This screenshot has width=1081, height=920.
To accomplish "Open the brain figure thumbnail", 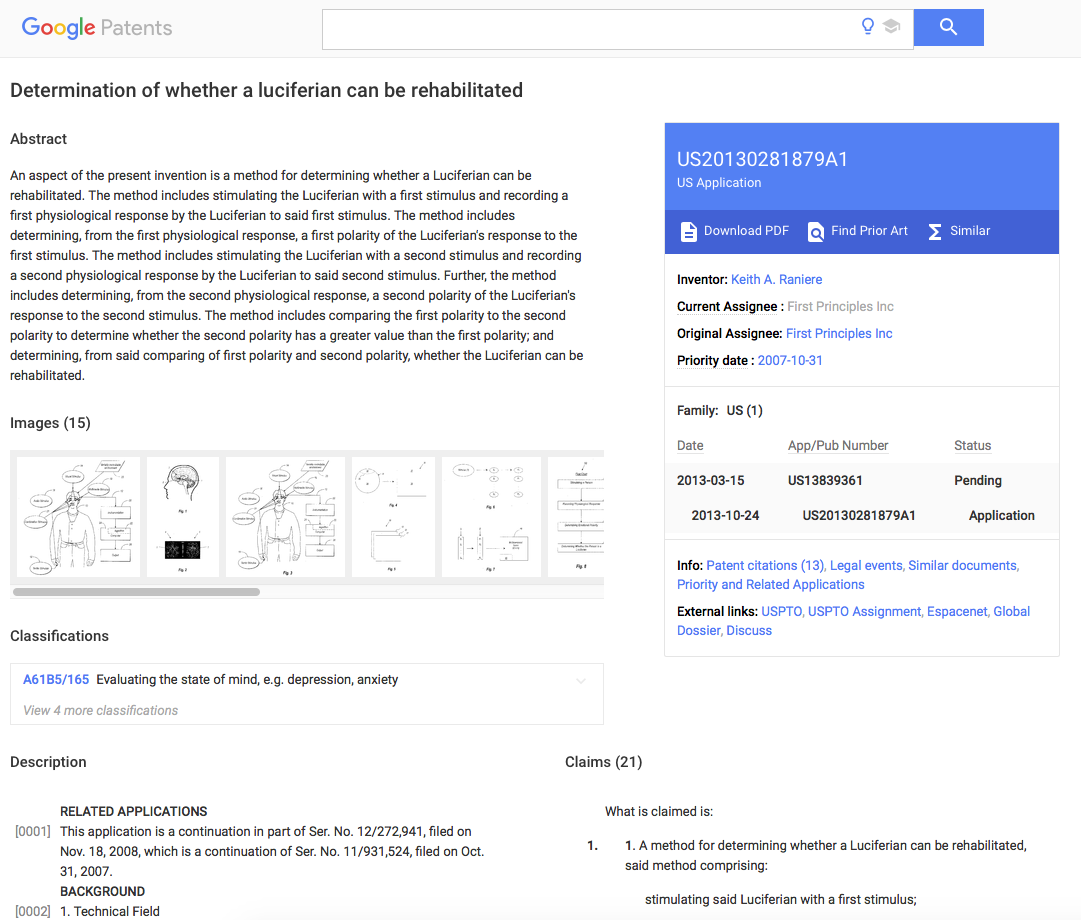I will 183,517.
